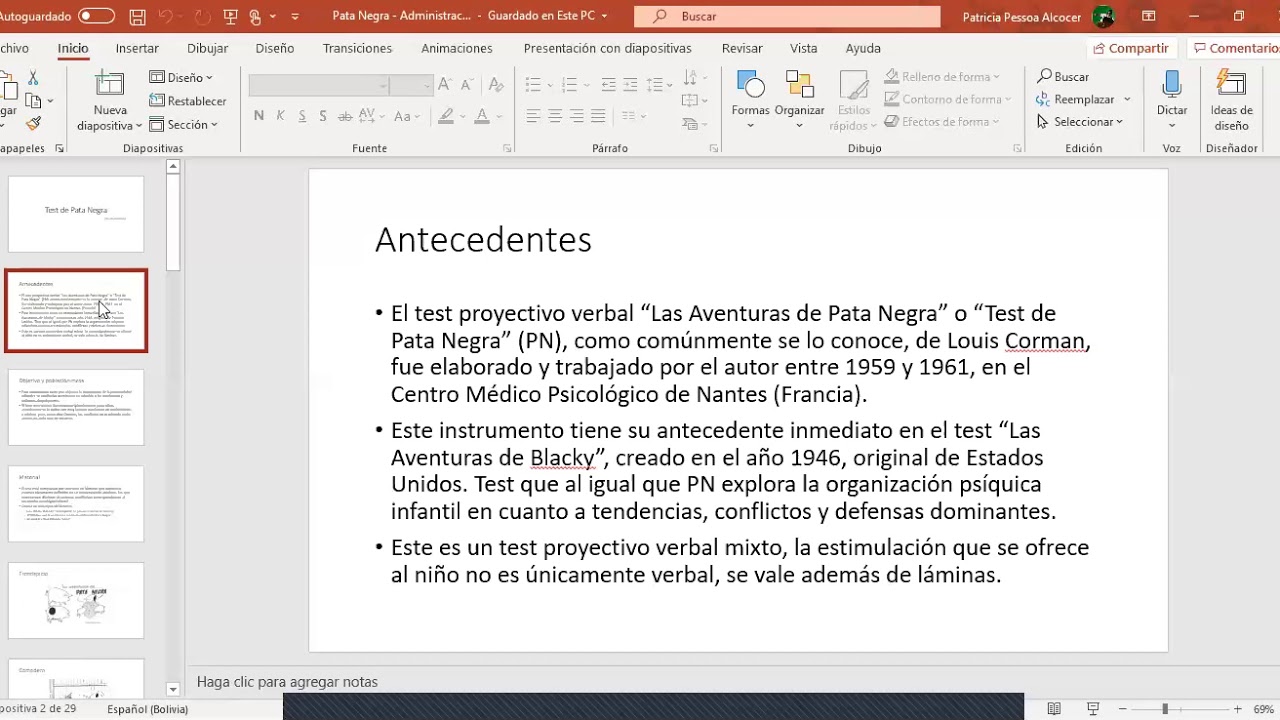Open the Relleno de forma dropdown
Image resolution: width=1280 pixels, height=720 pixels.
point(943,77)
